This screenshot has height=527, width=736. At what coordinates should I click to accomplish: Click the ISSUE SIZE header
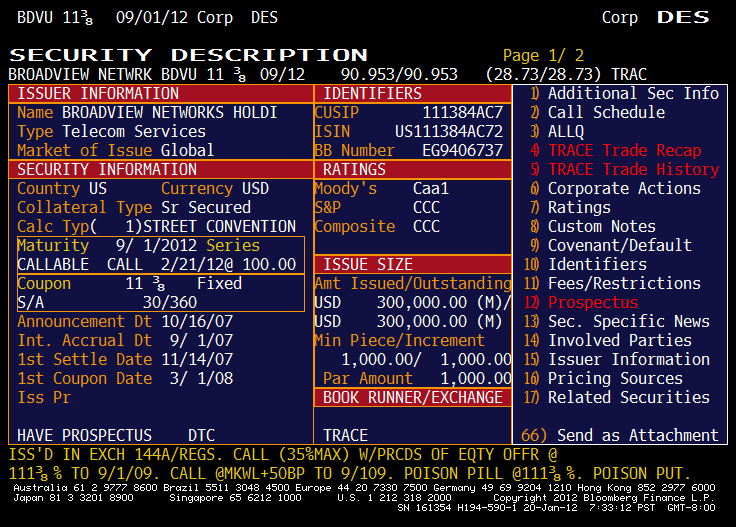click(x=413, y=265)
